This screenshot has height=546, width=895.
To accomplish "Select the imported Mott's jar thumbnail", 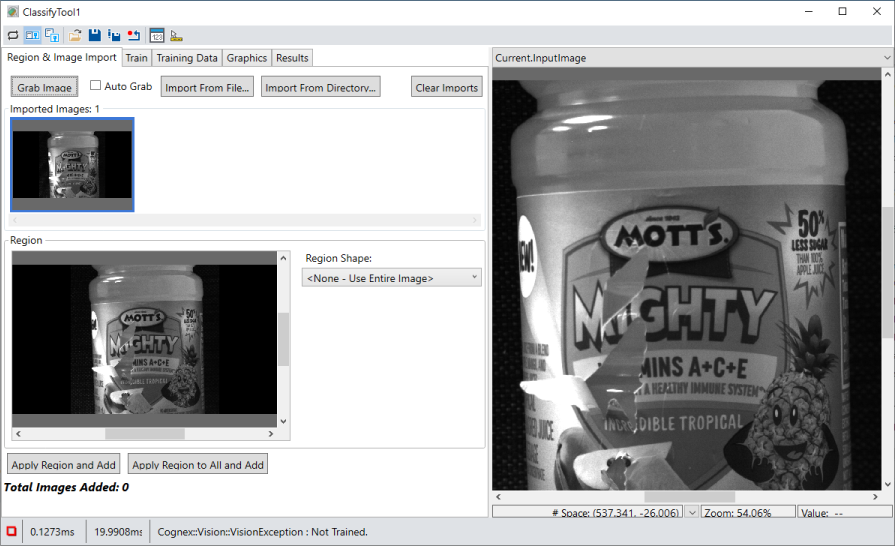I will 72,164.
